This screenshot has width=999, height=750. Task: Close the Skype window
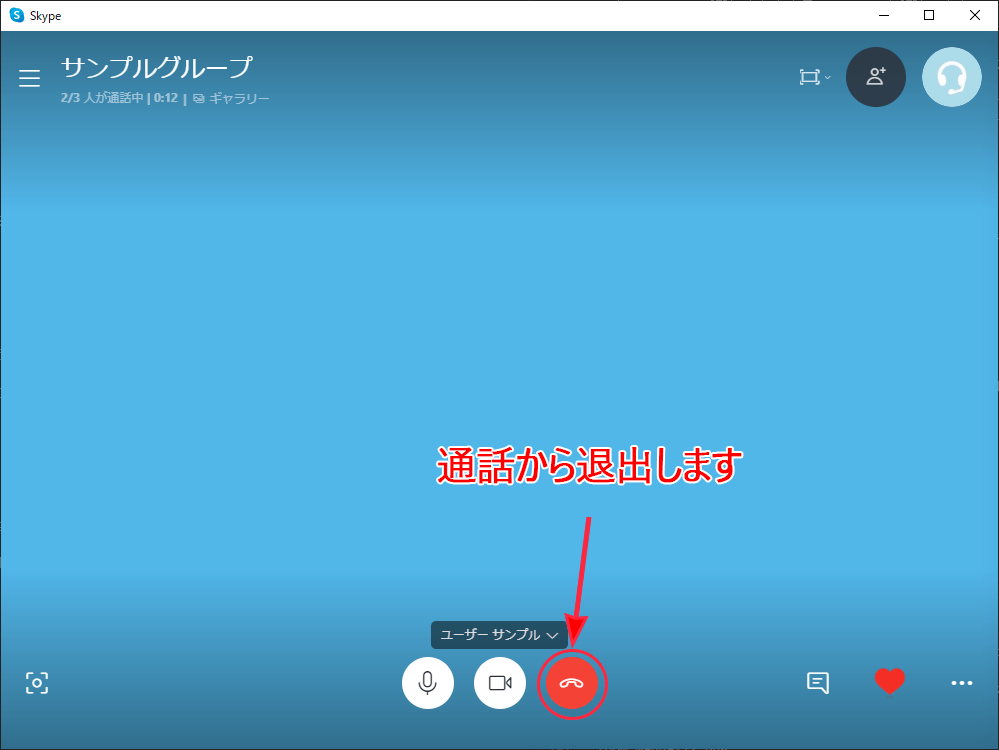[975, 15]
